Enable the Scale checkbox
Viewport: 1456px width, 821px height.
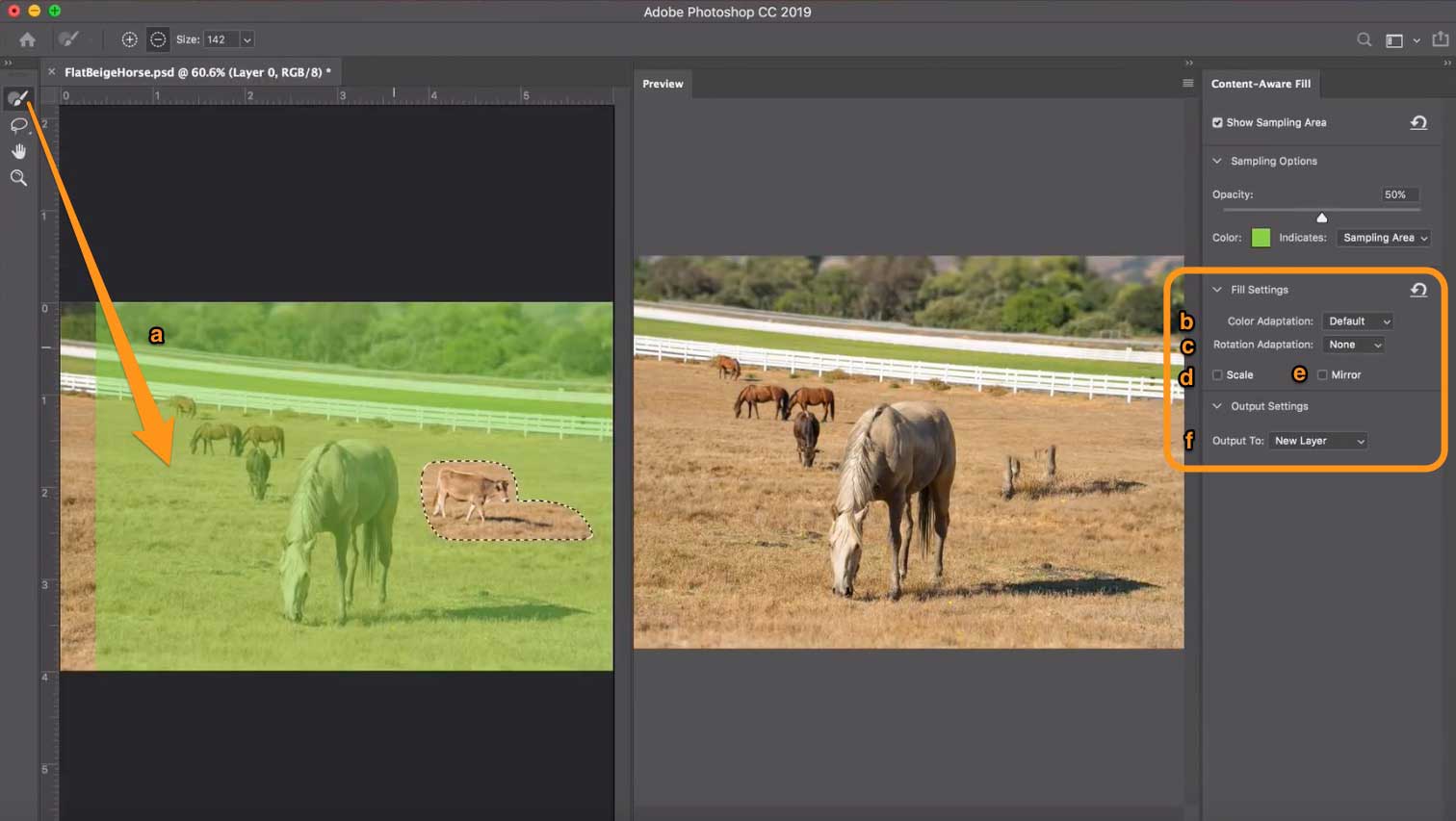[x=1218, y=375]
